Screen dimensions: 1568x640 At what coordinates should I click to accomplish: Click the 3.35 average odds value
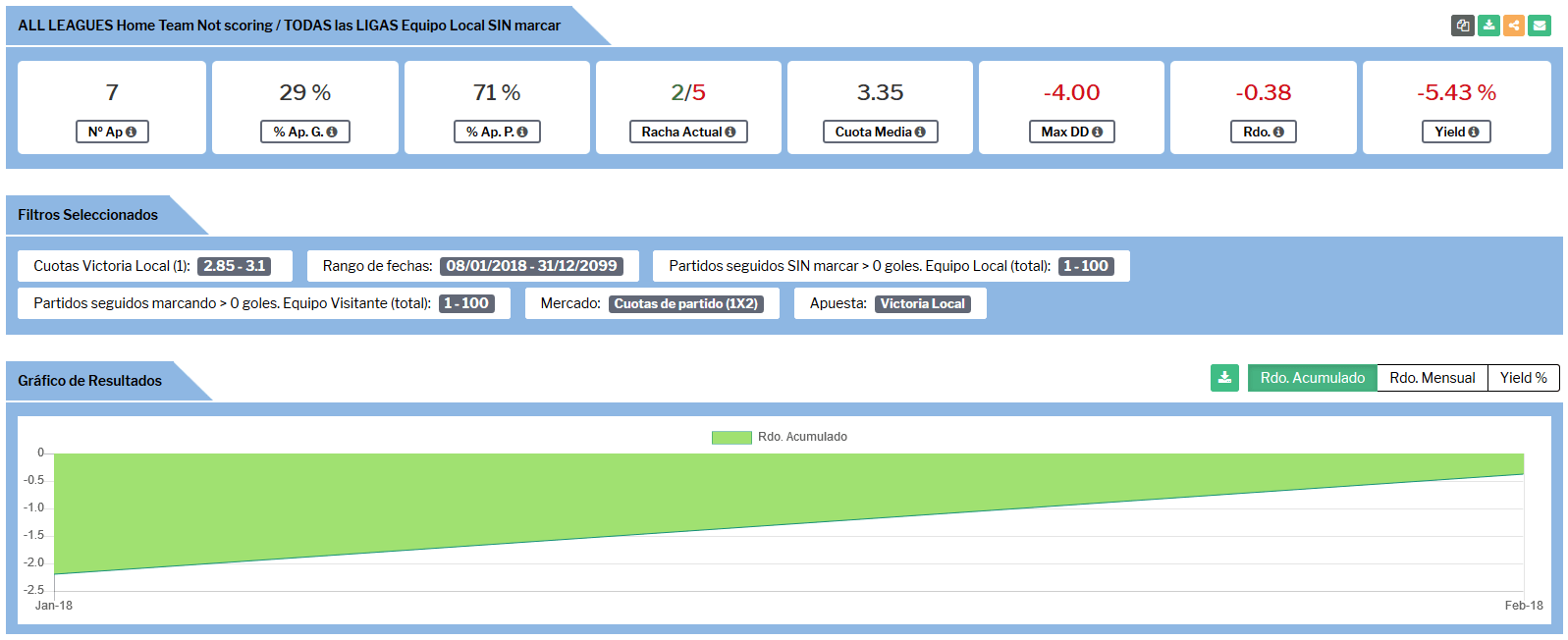(880, 92)
